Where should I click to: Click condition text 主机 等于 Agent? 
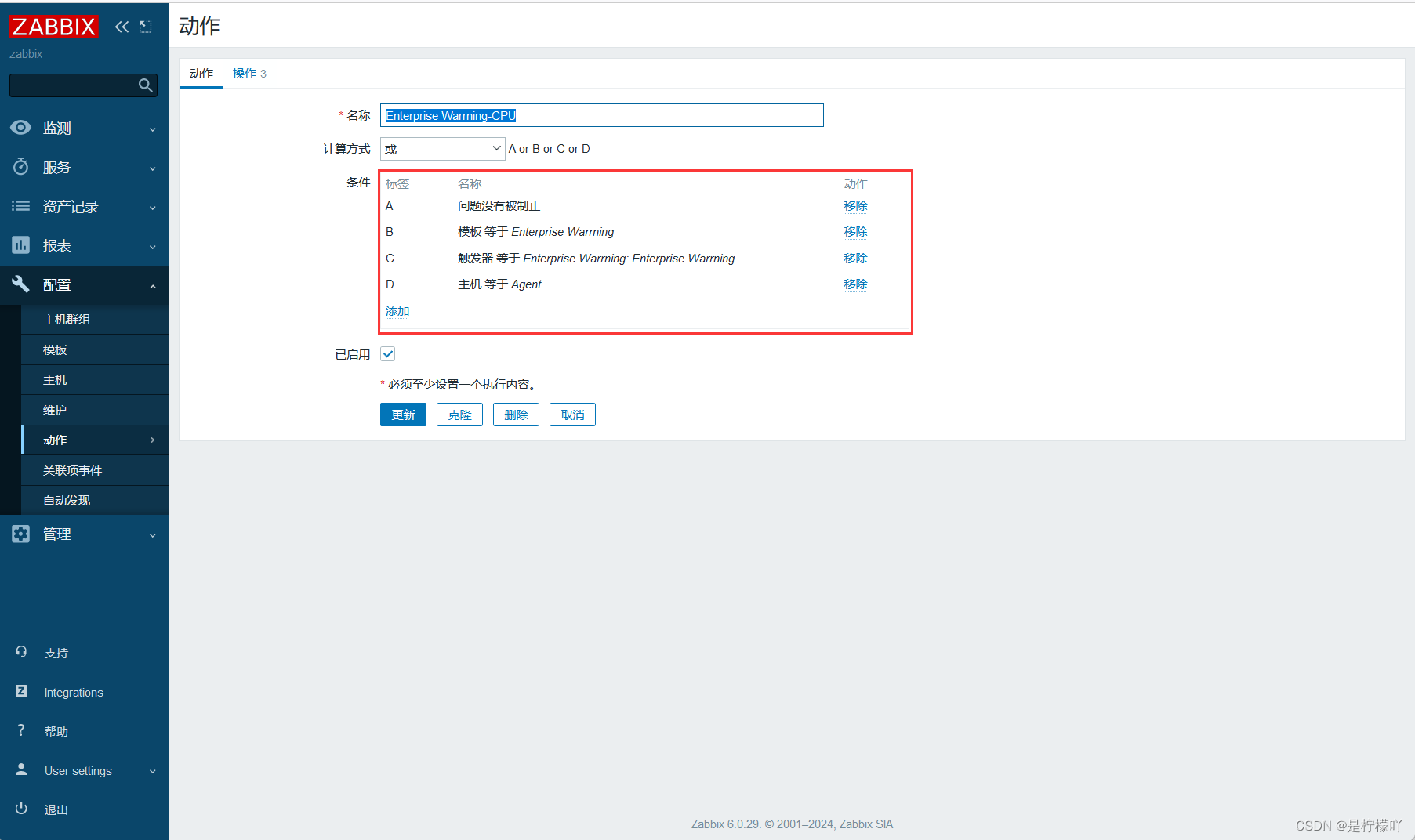coord(499,284)
